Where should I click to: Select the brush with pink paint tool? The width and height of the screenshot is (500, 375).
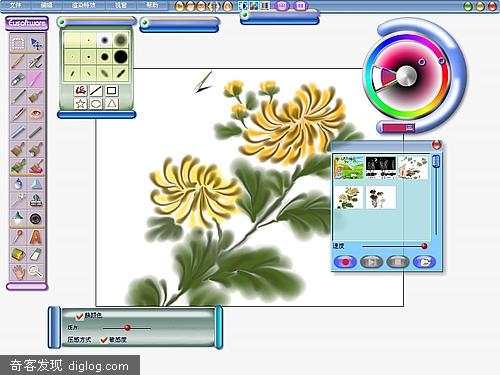[36, 166]
